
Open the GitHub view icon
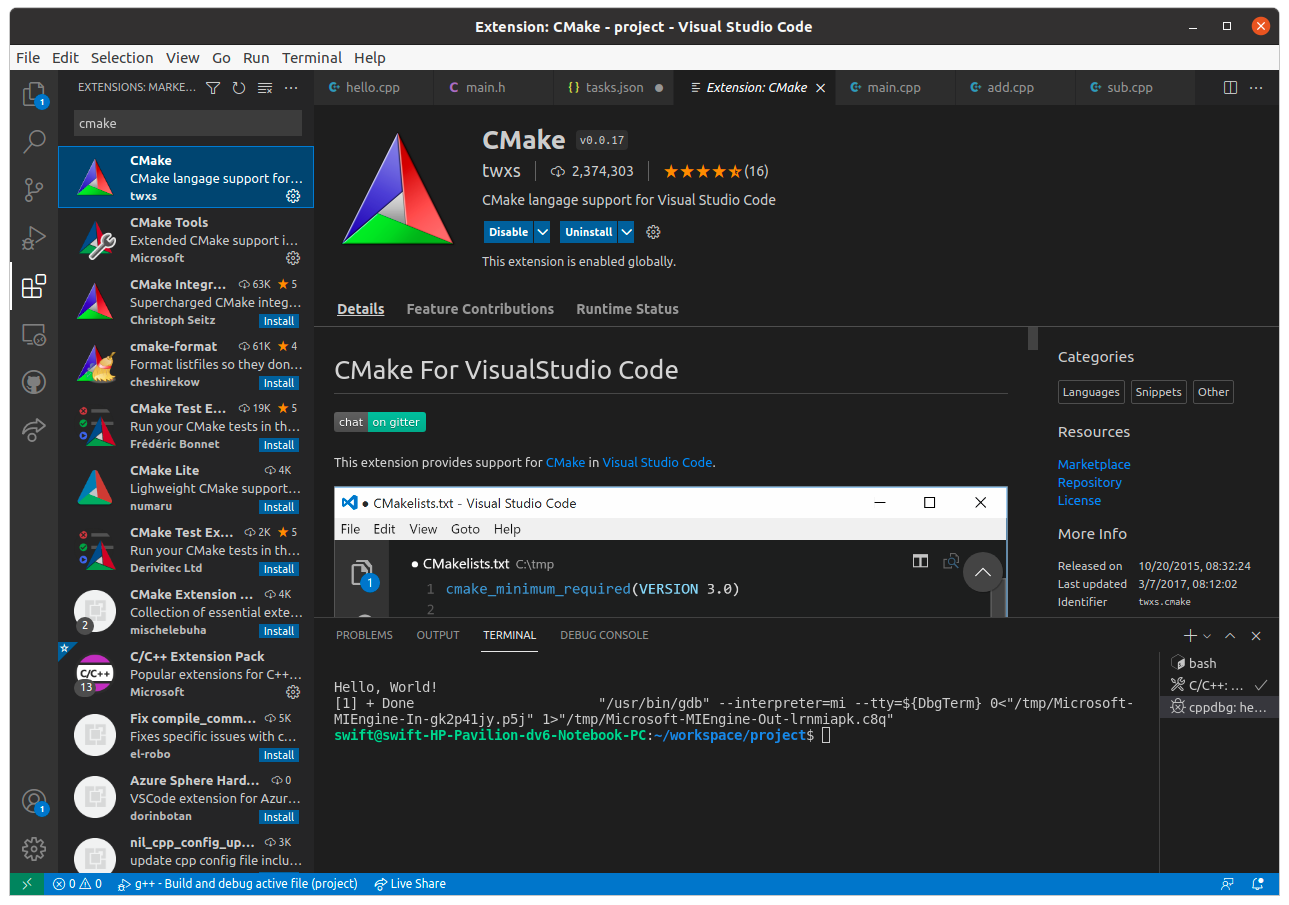(34, 382)
